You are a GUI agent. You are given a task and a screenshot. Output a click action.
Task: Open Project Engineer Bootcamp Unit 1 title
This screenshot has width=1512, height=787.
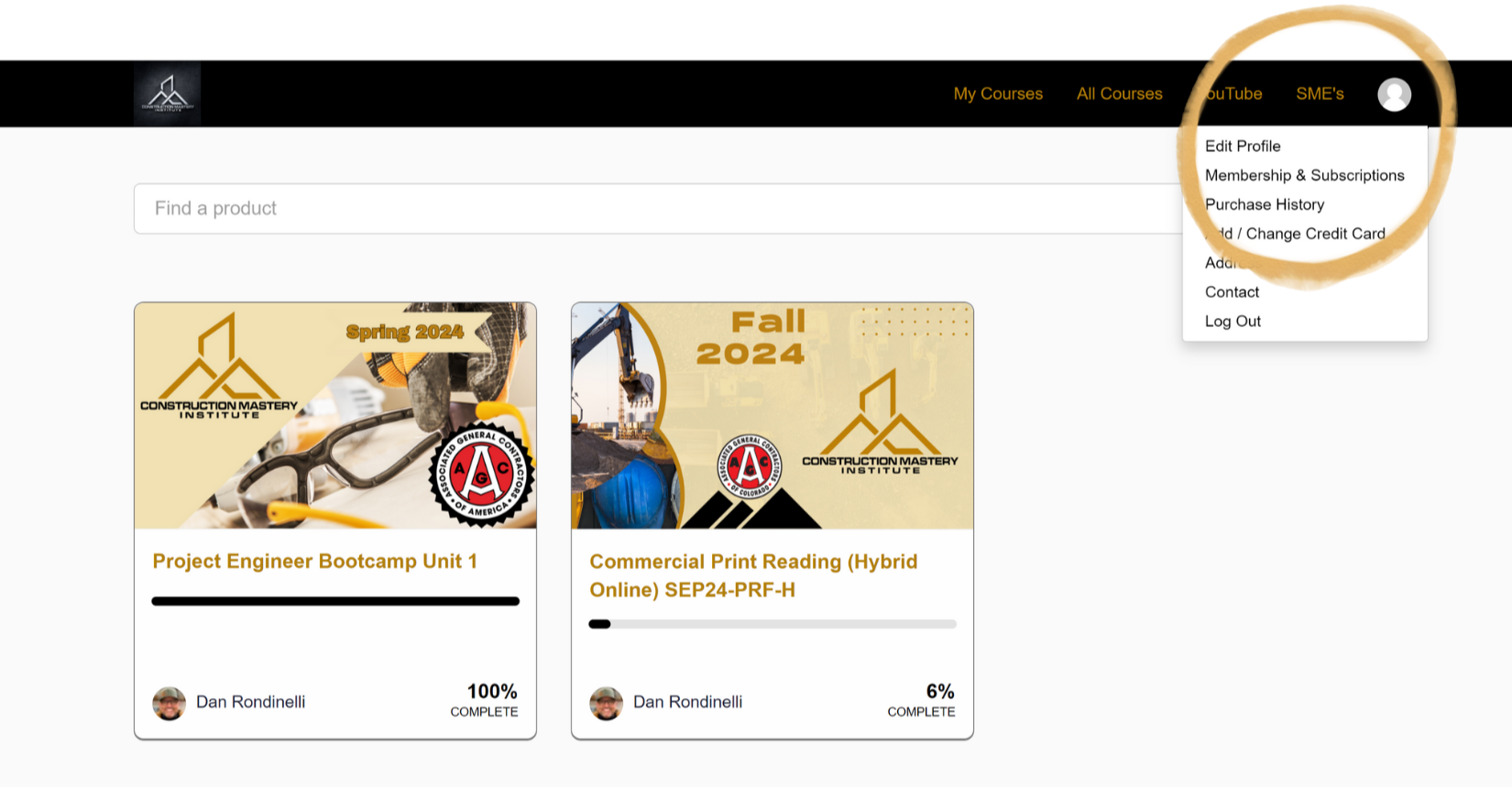click(314, 562)
